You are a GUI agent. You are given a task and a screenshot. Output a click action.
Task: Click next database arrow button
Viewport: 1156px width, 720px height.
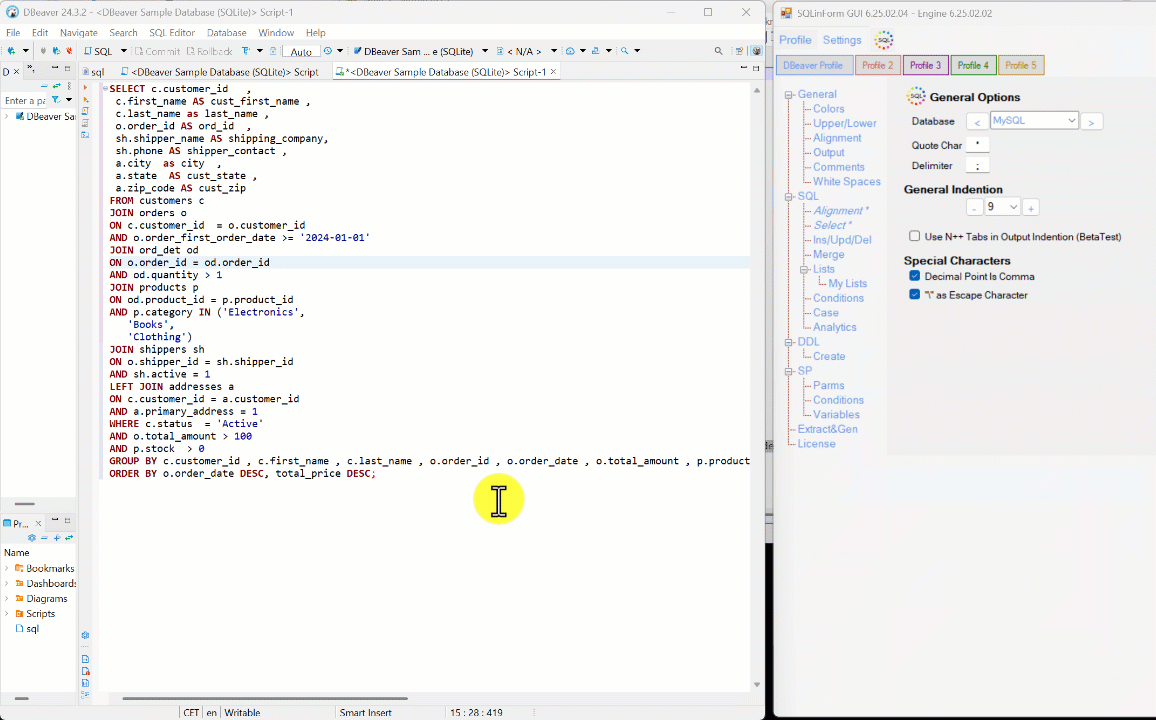pyautogui.click(x=1092, y=122)
